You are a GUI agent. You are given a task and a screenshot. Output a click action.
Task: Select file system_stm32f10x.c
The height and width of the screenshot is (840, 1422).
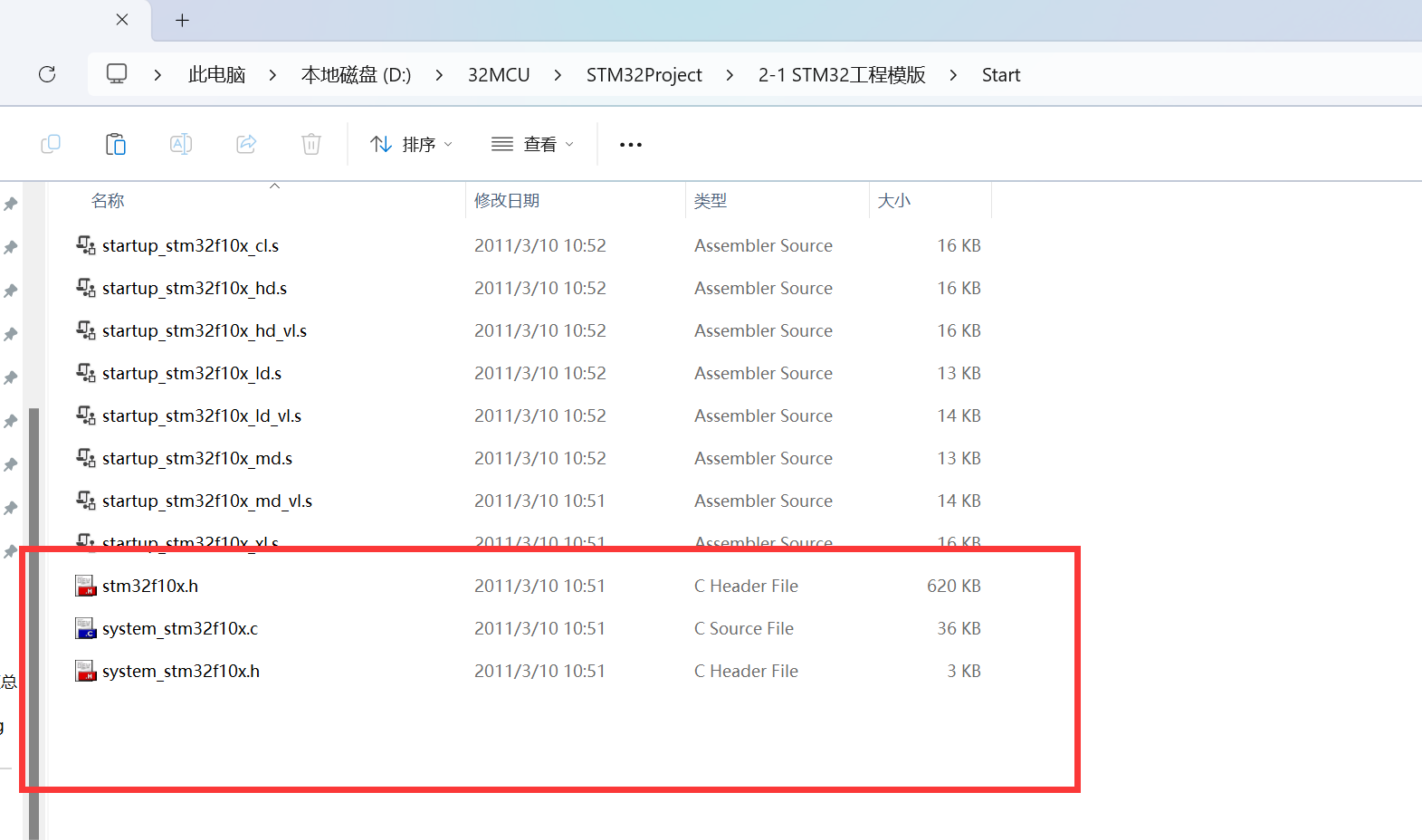(x=180, y=628)
